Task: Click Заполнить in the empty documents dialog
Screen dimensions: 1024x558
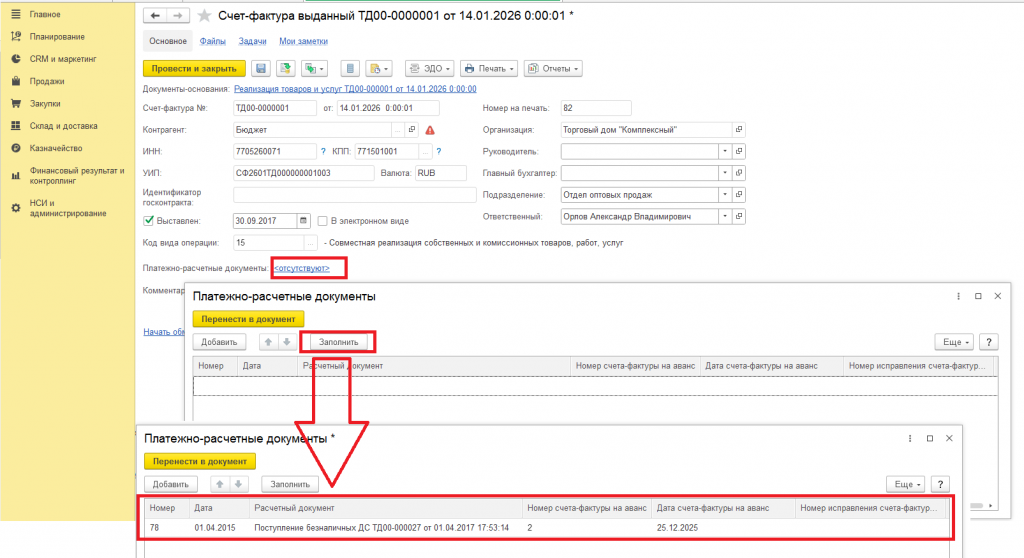Action: click(338, 342)
